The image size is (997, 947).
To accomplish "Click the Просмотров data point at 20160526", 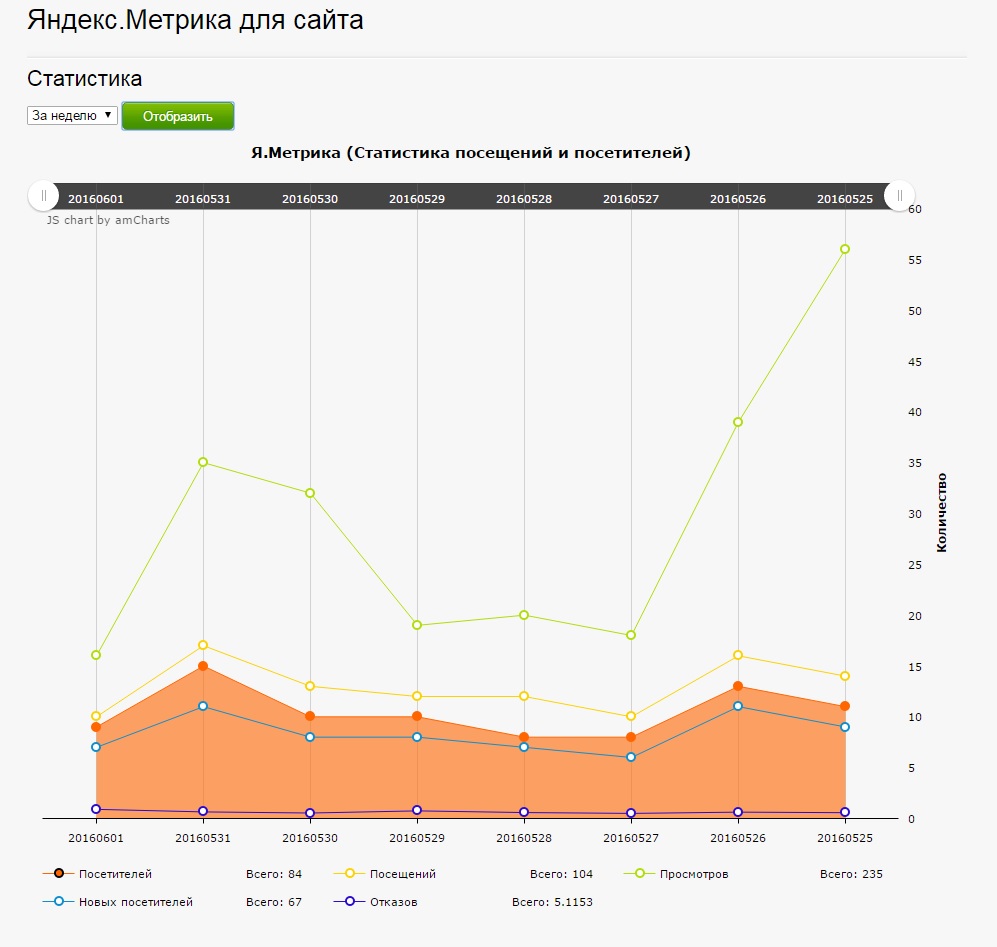I will (738, 422).
